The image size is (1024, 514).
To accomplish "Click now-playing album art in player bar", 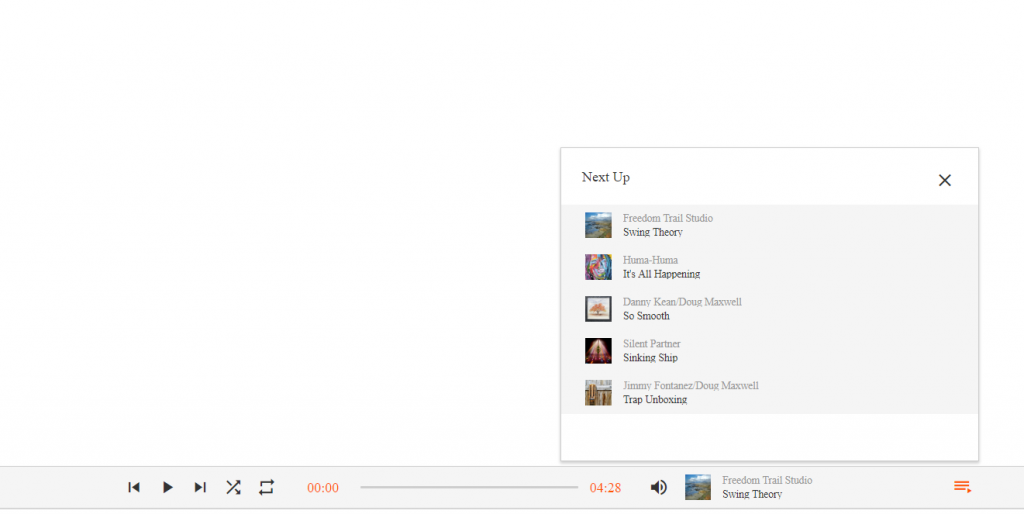I will [697, 487].
